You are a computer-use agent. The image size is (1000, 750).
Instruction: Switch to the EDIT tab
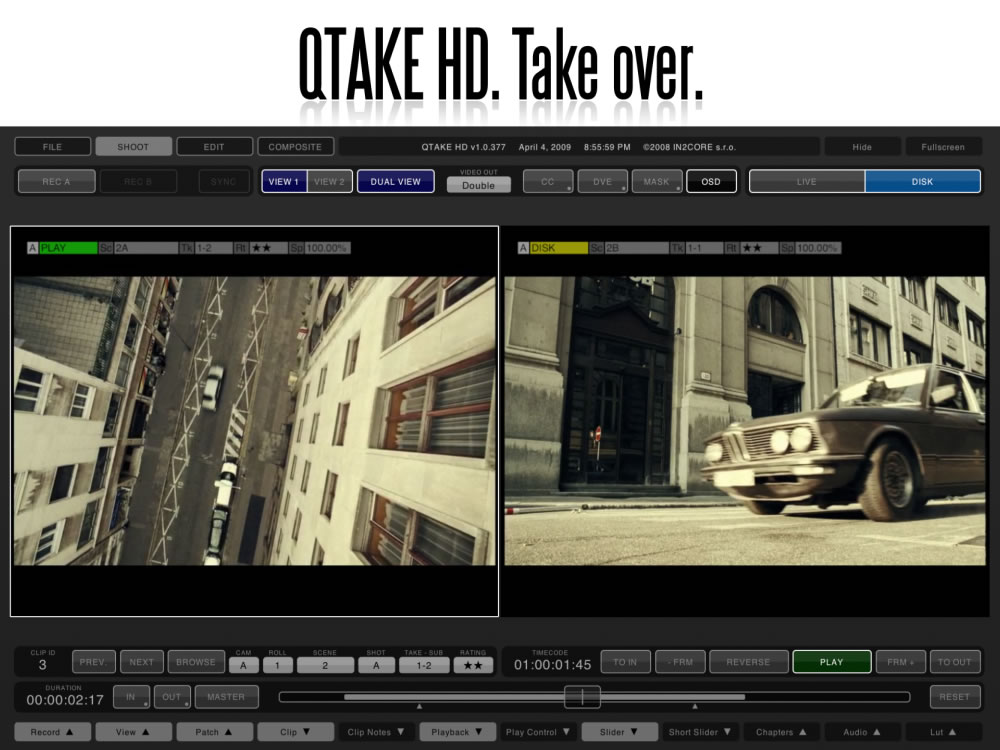[214, 147]
